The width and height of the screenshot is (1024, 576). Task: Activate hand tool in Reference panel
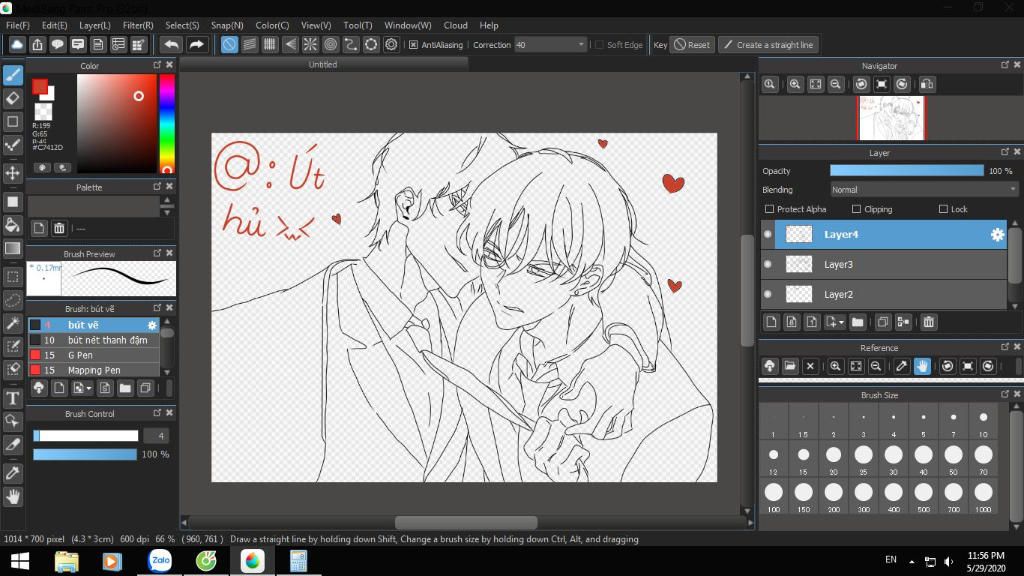click(922, 366)
